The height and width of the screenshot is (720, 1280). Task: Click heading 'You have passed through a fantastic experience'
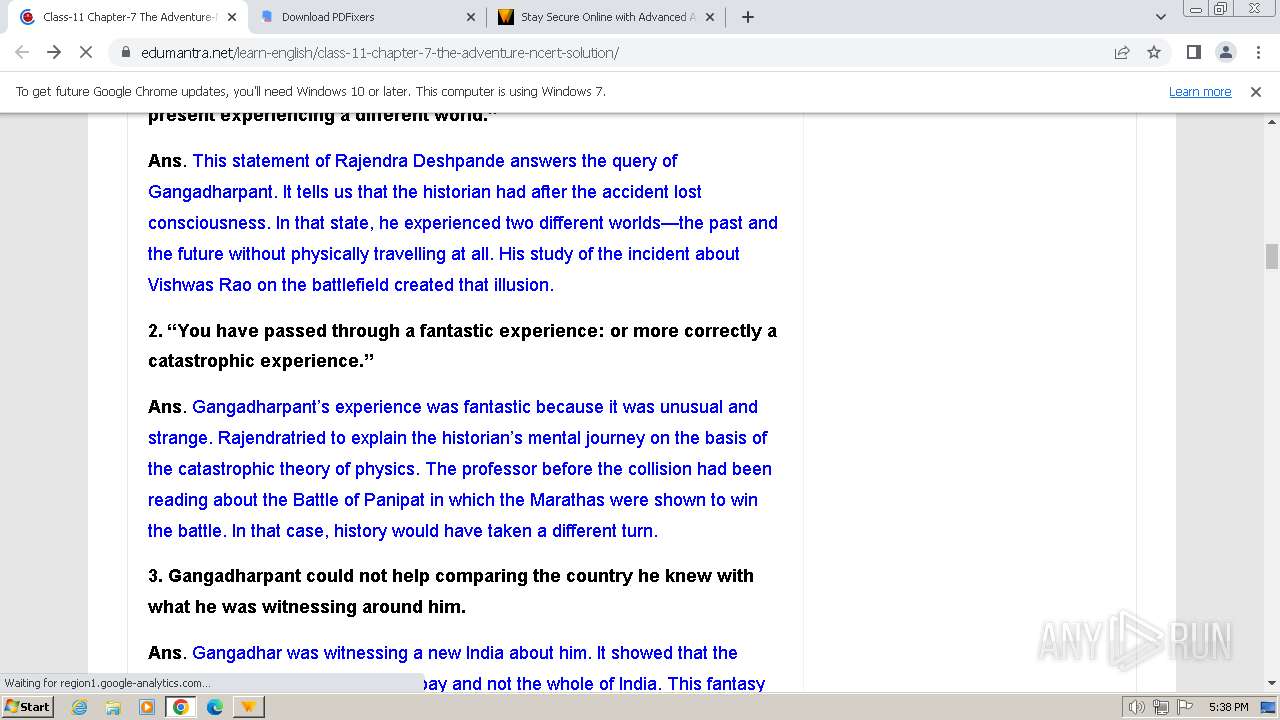[386, 331]
